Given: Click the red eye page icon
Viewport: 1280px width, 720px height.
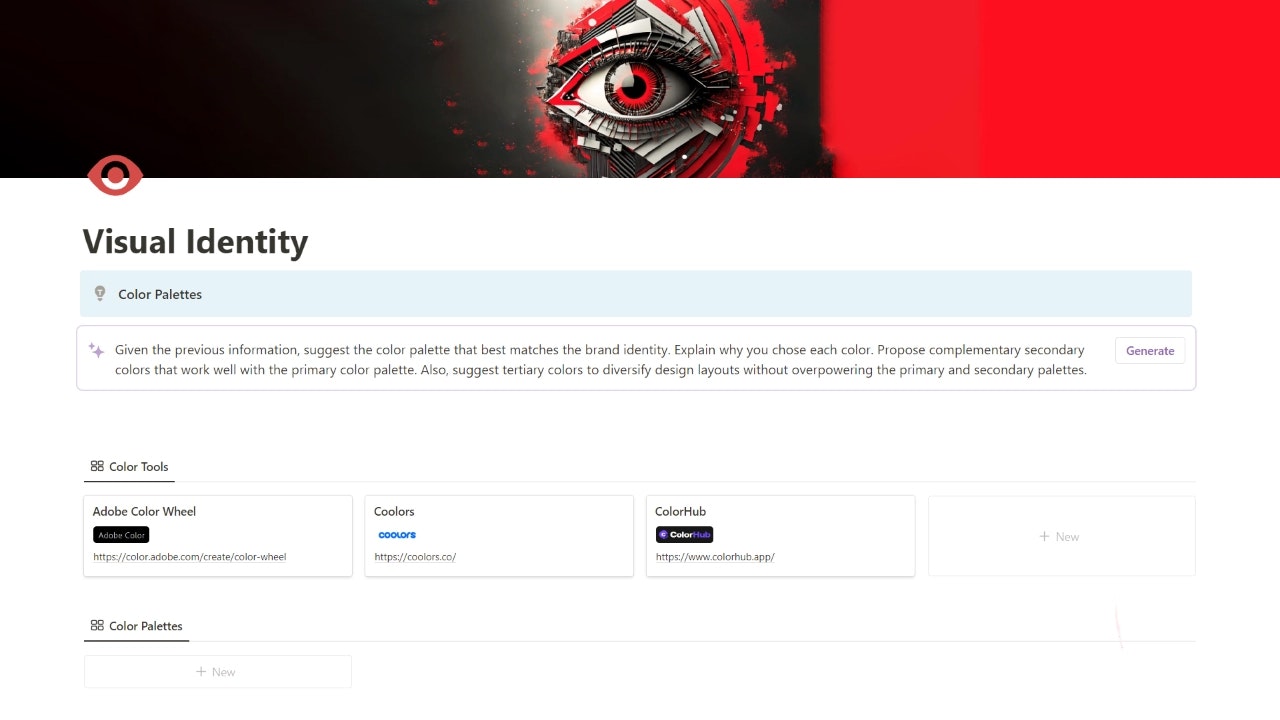Looking at the screenshot, I should click(115, 175).
